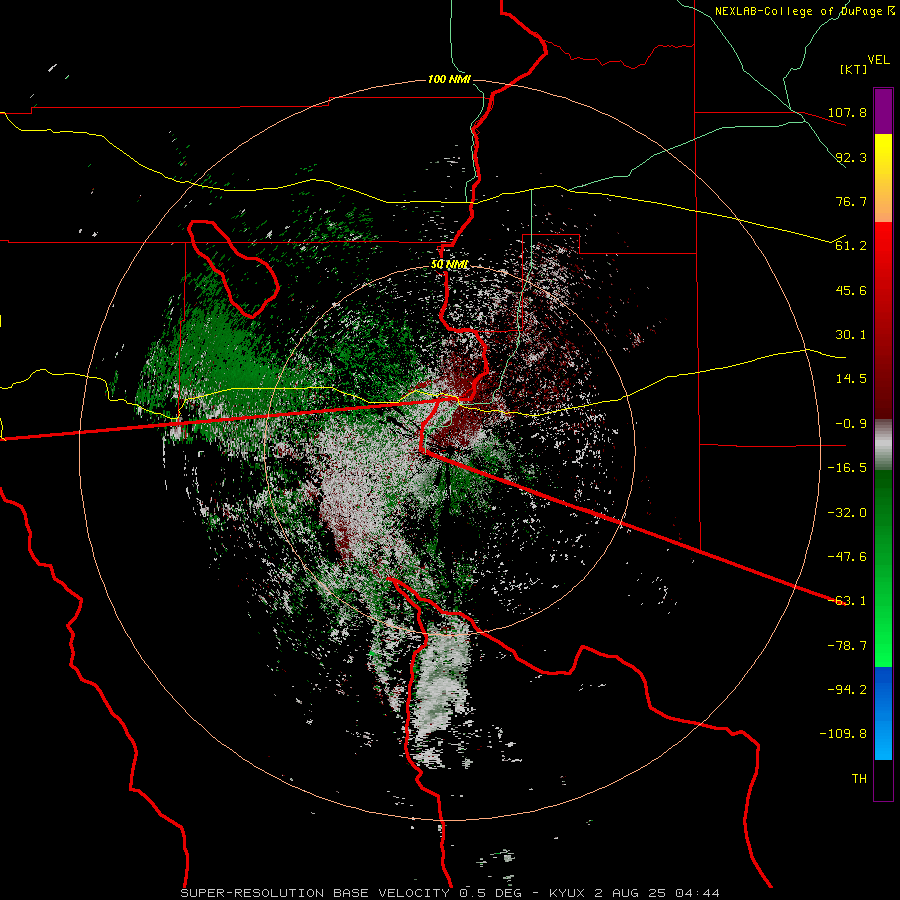
Task: Click the TH label on the legend
Action: (859, 779)
